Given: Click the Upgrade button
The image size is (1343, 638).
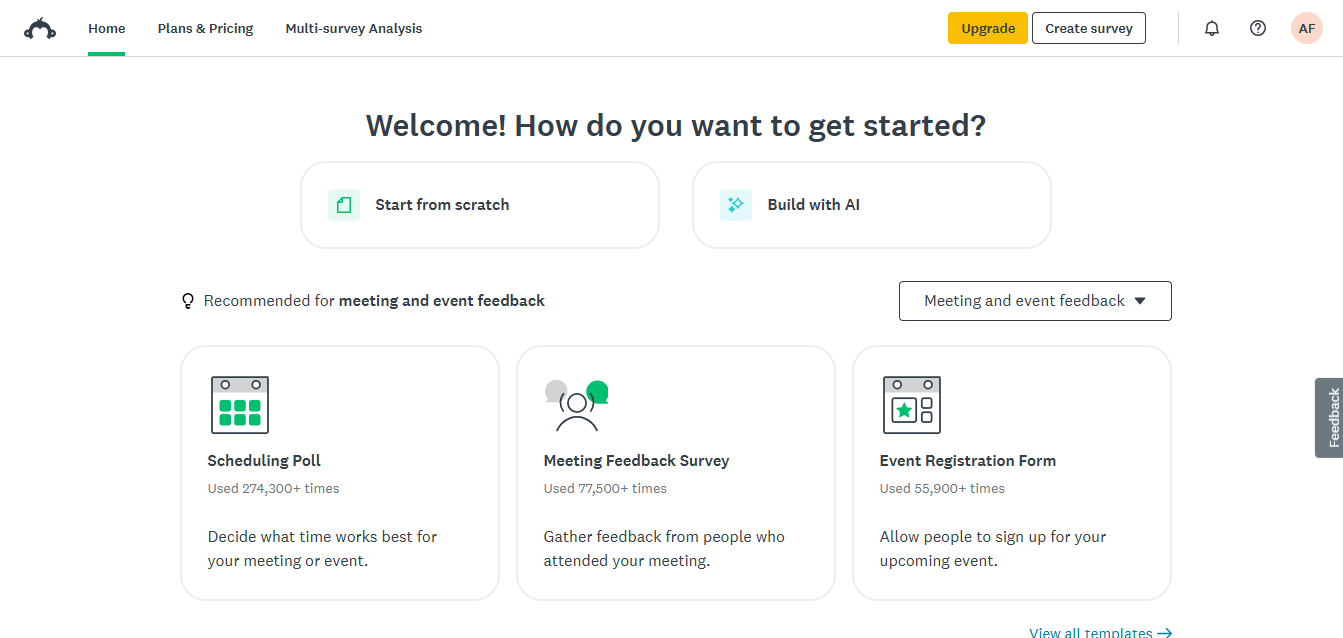Looking at the screenshot, I should [988, 28].
